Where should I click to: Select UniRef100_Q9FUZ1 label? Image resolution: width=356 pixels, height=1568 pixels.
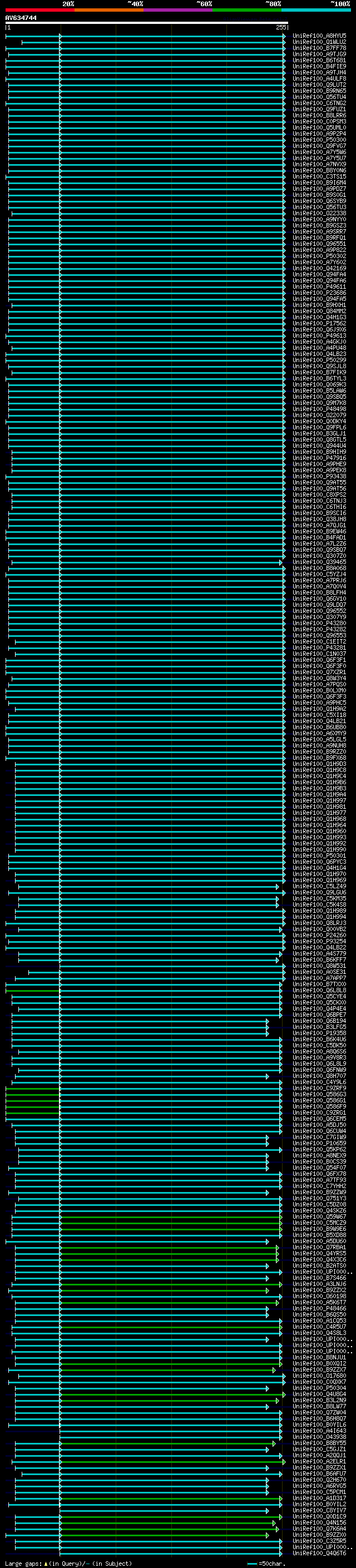point(319,110)
